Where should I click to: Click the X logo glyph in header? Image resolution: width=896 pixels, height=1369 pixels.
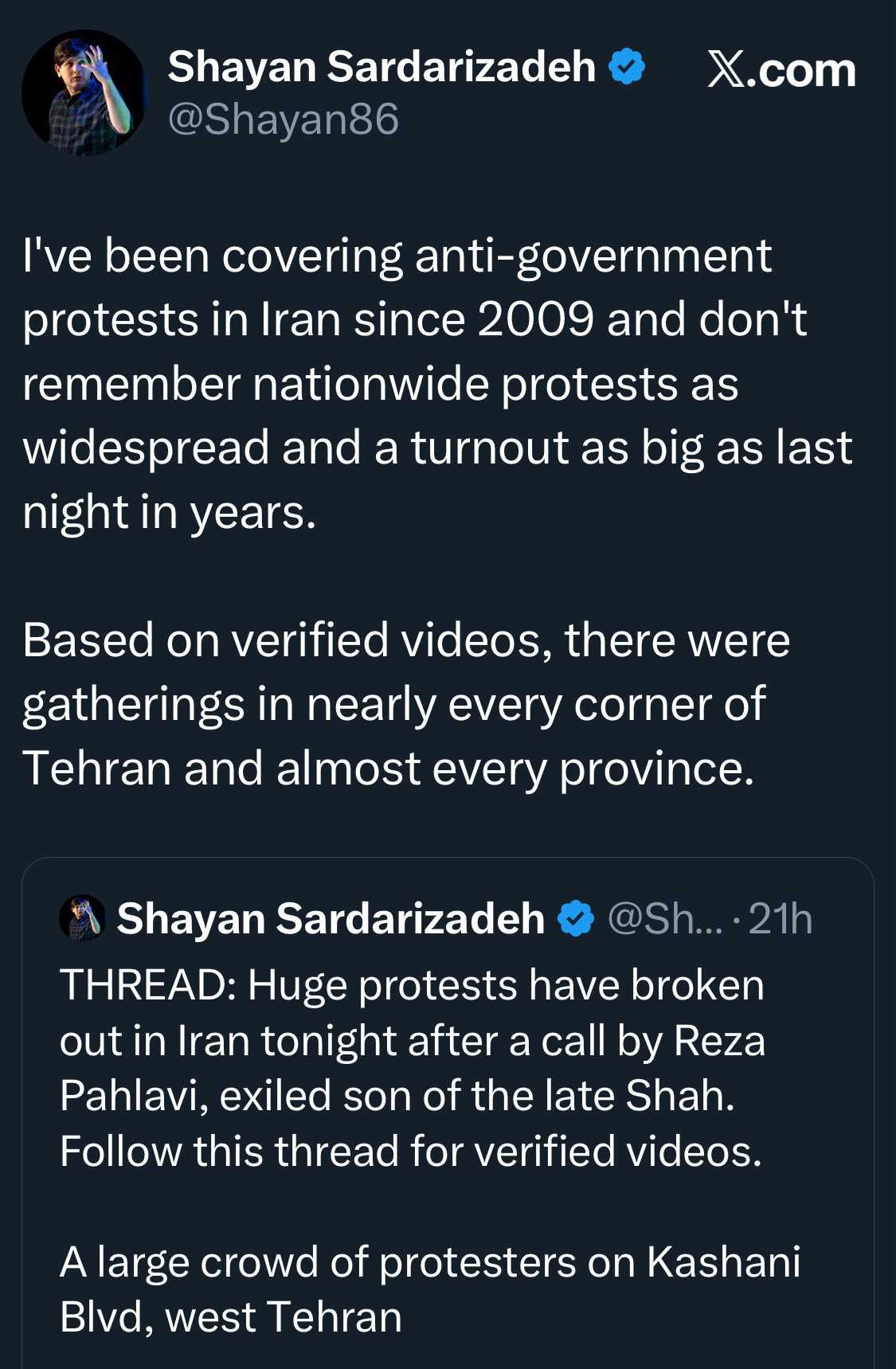click(x=726, y=70)
